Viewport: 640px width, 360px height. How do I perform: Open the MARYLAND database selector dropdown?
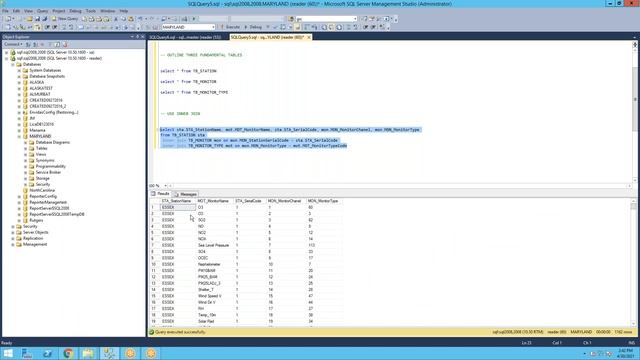(x=213, y=27)
